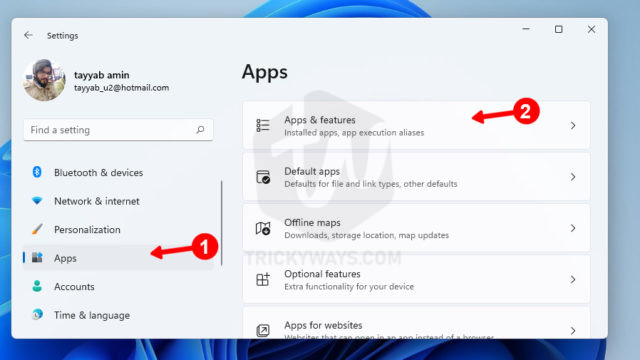640x360 pixels.
Task: Open Default apps
Action: 416,177
